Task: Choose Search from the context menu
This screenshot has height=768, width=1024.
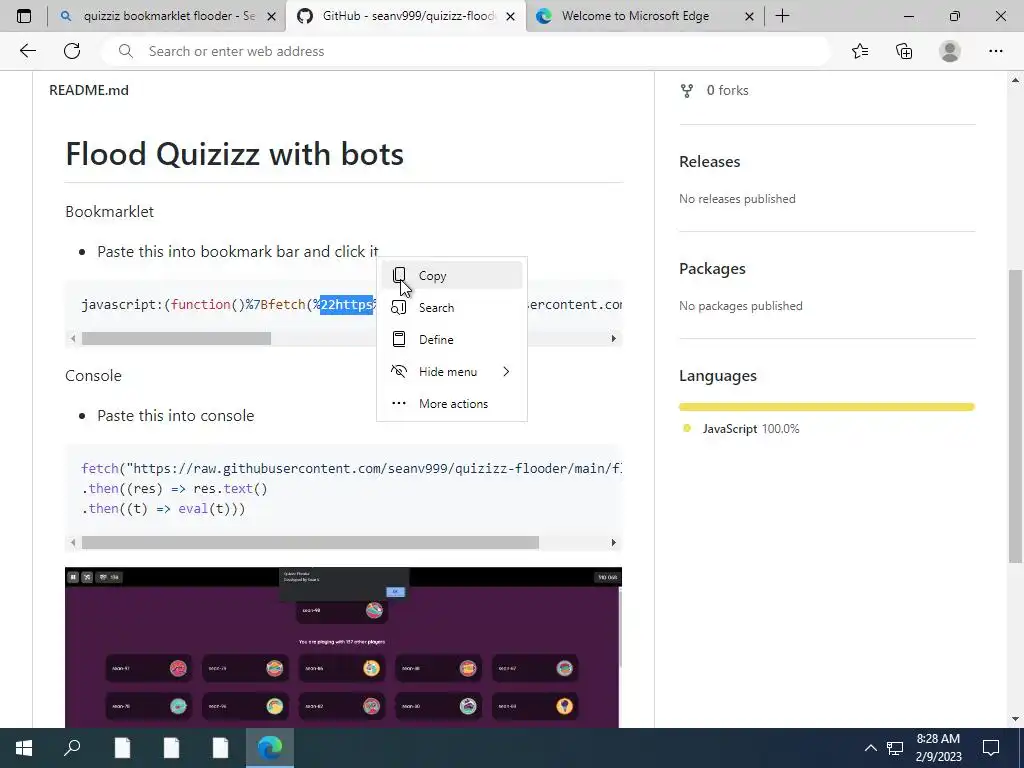Action: tap(452, 308)
